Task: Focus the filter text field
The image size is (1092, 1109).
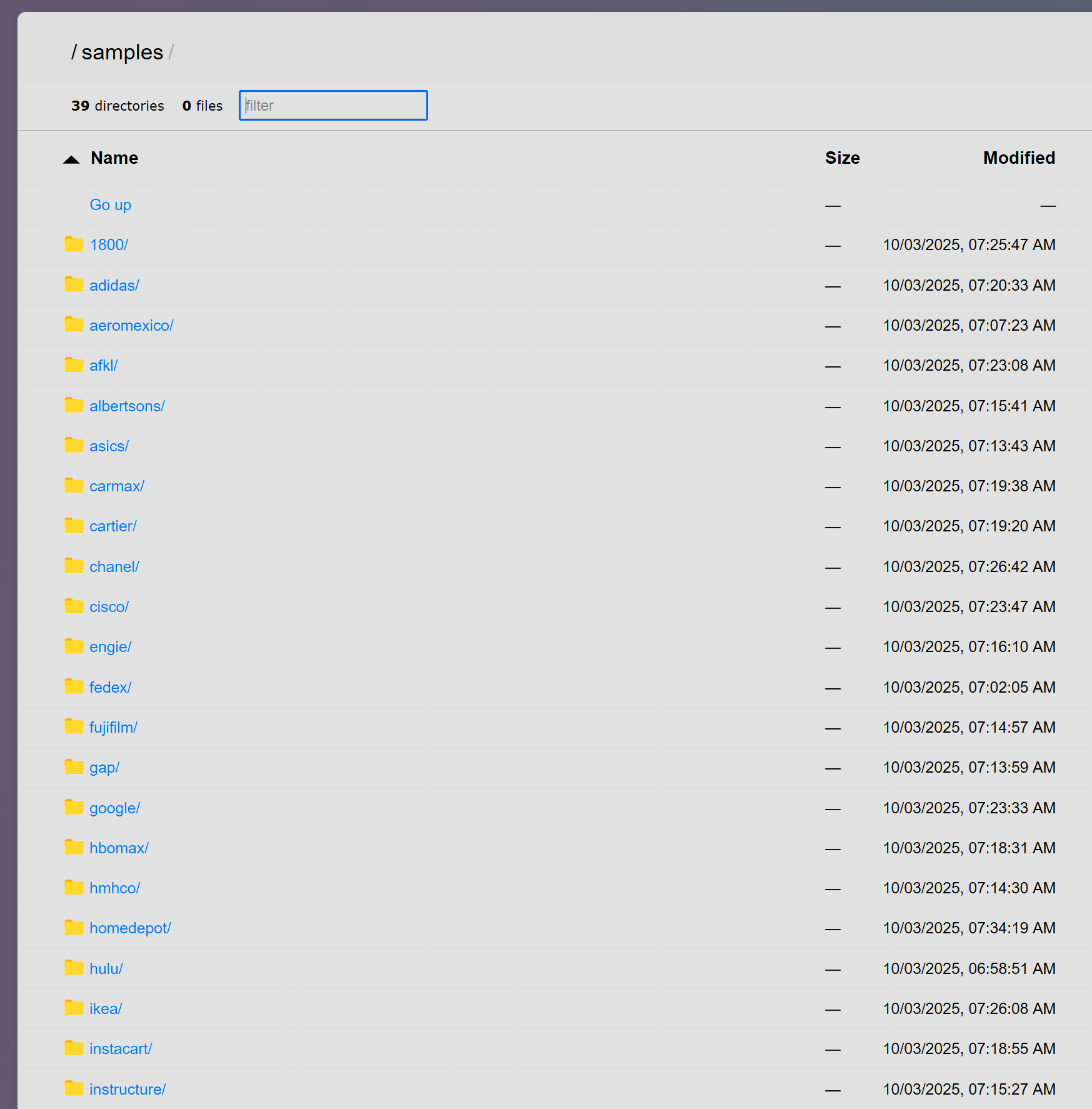Action: coord(333,106)
